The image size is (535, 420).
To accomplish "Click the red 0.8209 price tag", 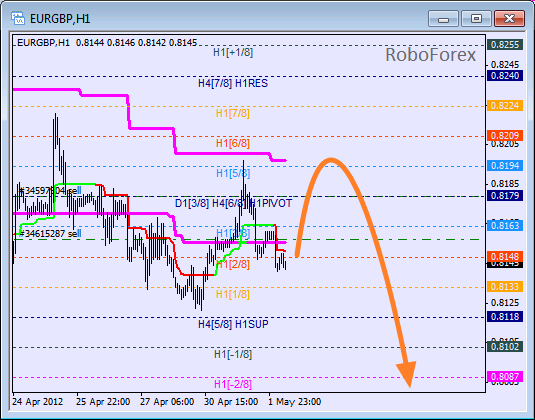I will click(x=505, y=135).
